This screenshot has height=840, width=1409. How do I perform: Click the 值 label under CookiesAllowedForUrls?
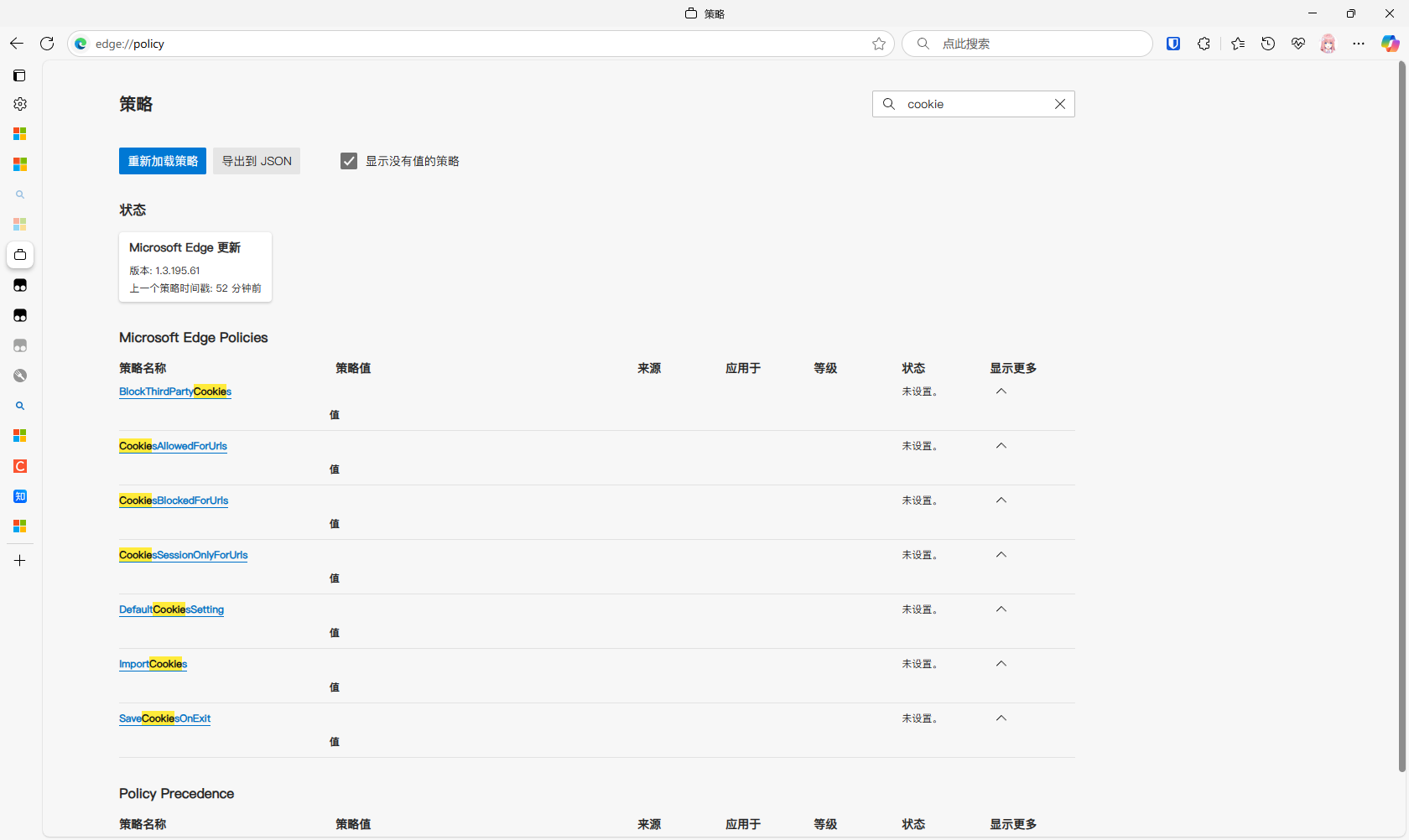tap(335, 469)
